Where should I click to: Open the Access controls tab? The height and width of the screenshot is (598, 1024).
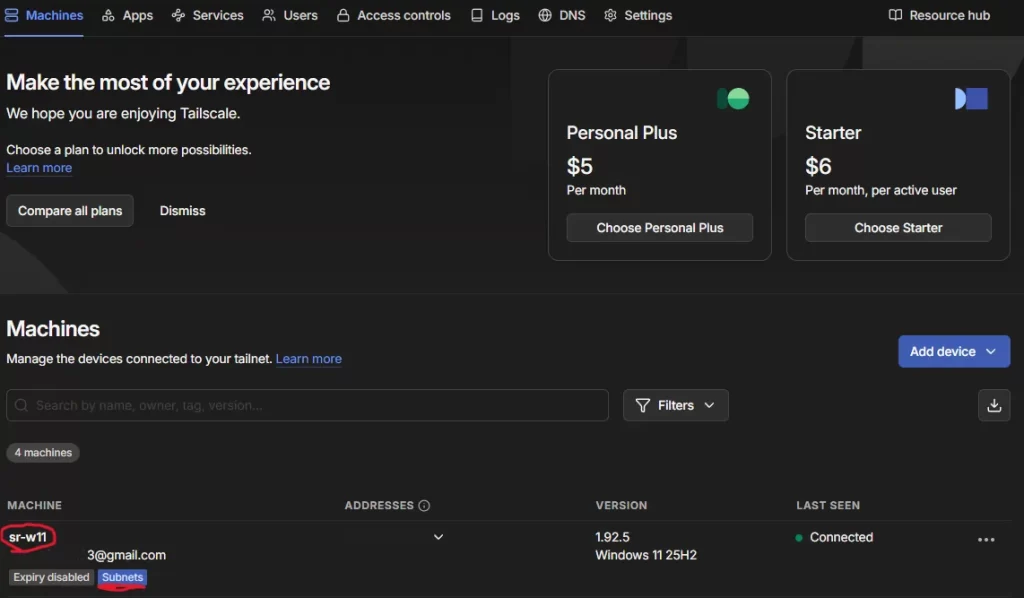coord(393,15)
